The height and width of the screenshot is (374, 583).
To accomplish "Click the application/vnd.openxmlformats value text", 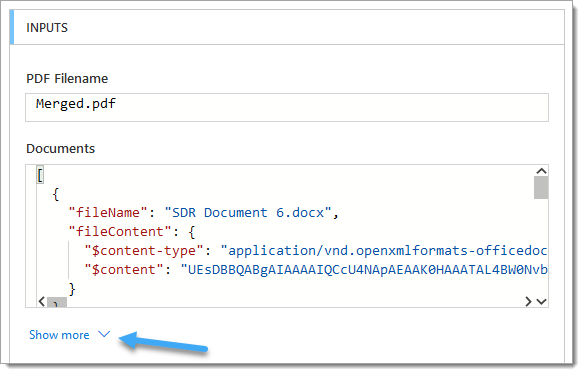I will [384, 251].
